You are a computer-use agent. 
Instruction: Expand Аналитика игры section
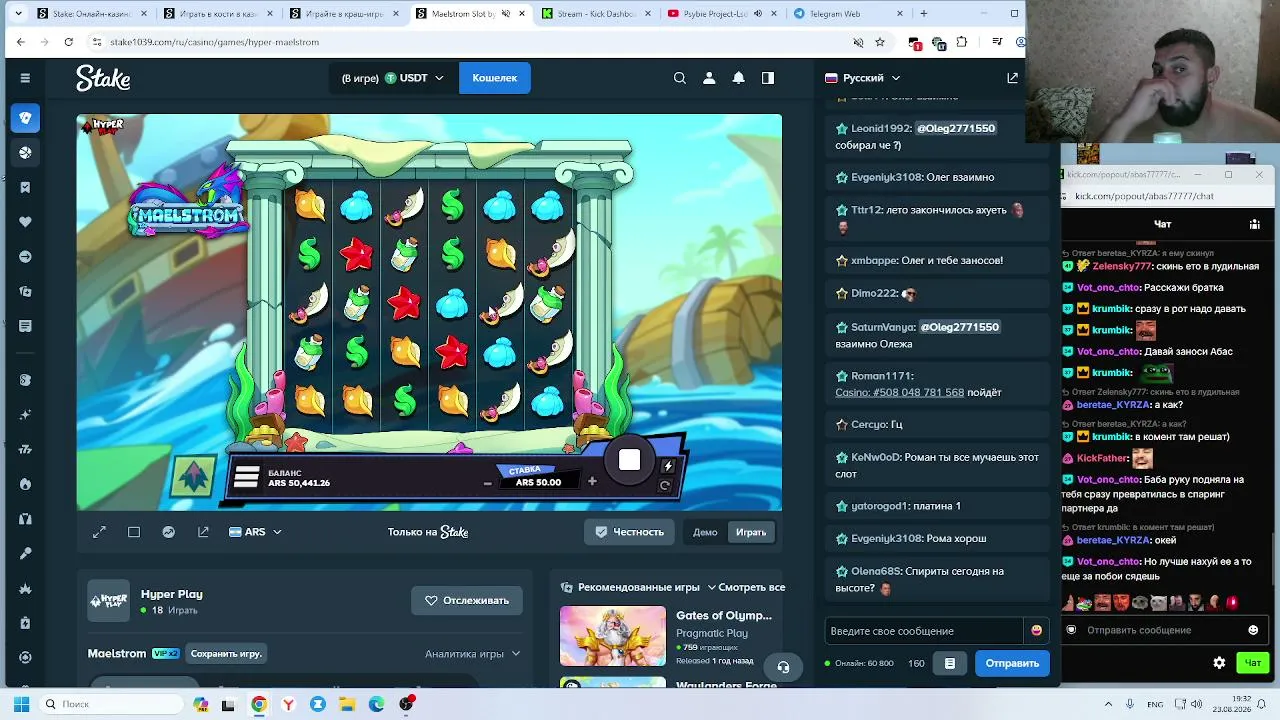pyautogui.click(x=472, y=654)
